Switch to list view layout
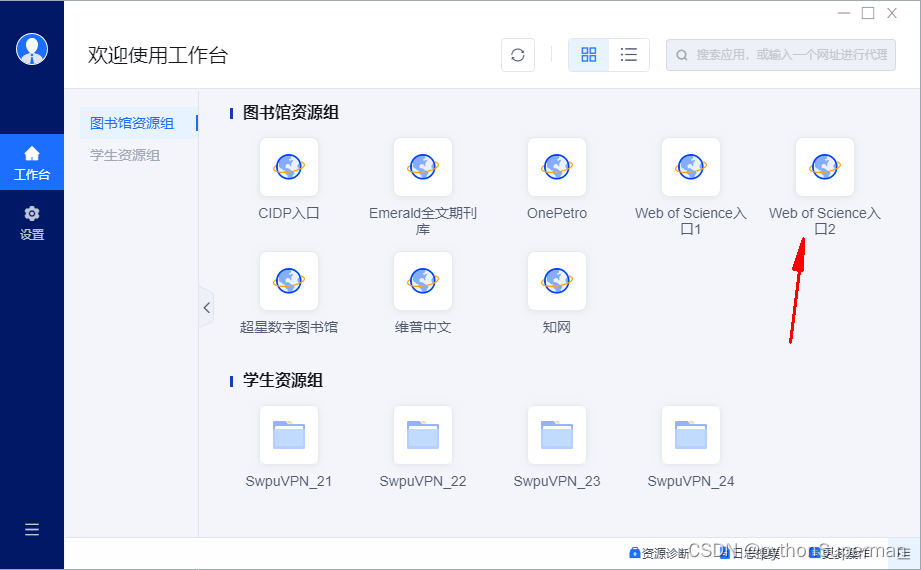921x570 pixels. (628, 55)
